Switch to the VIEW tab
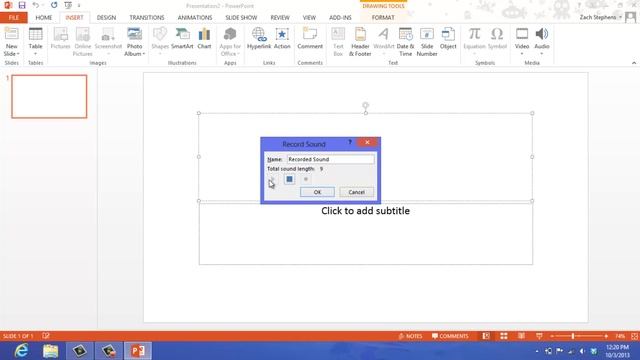The height and width of the screenshot is (360, 640). coord(309,18)
